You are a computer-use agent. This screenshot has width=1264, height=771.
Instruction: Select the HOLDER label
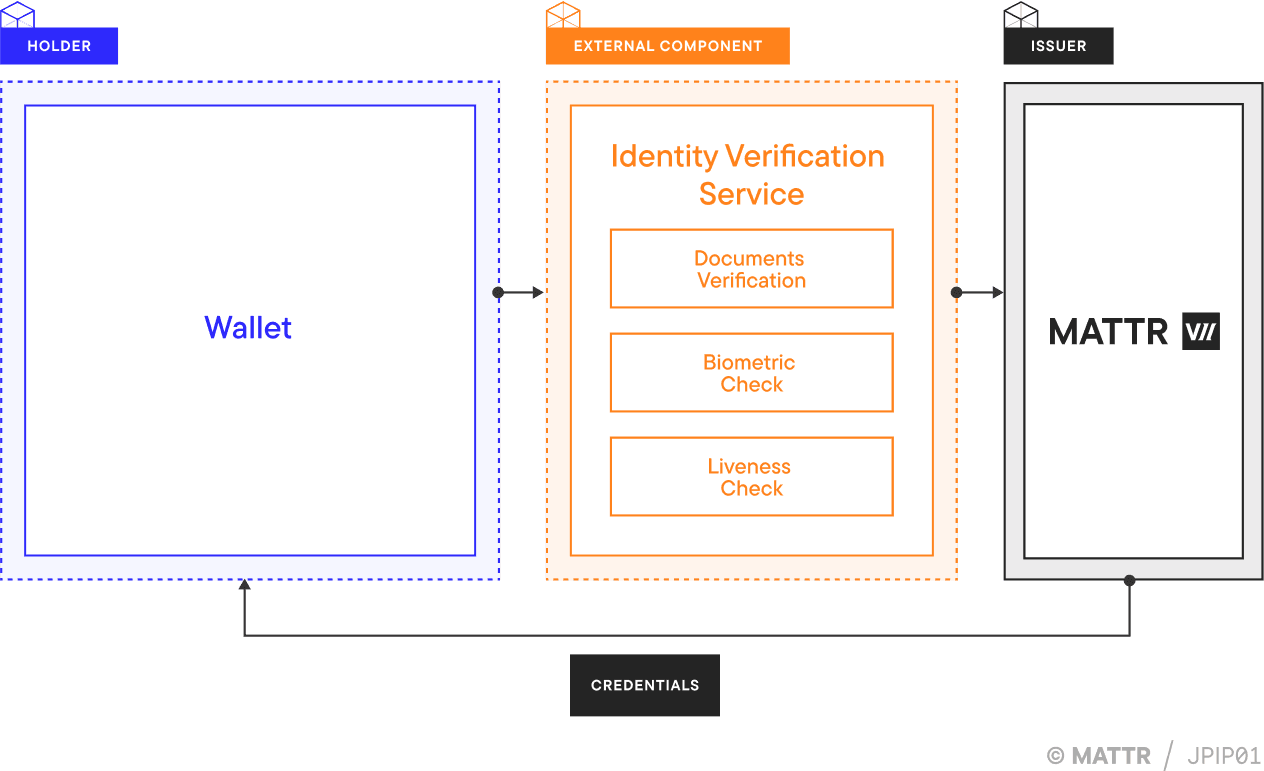point(59,46)
